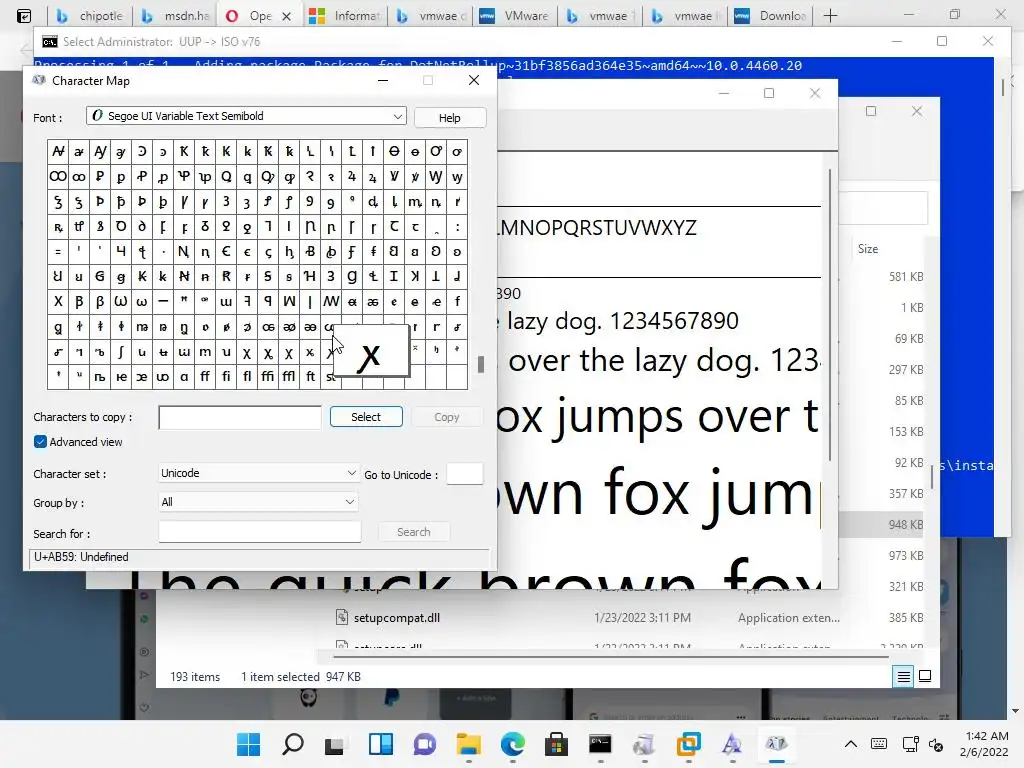Viewport: 1024px width, 768px height.
Task: Click the Search button in Character Map
Action: coord(413,532)
